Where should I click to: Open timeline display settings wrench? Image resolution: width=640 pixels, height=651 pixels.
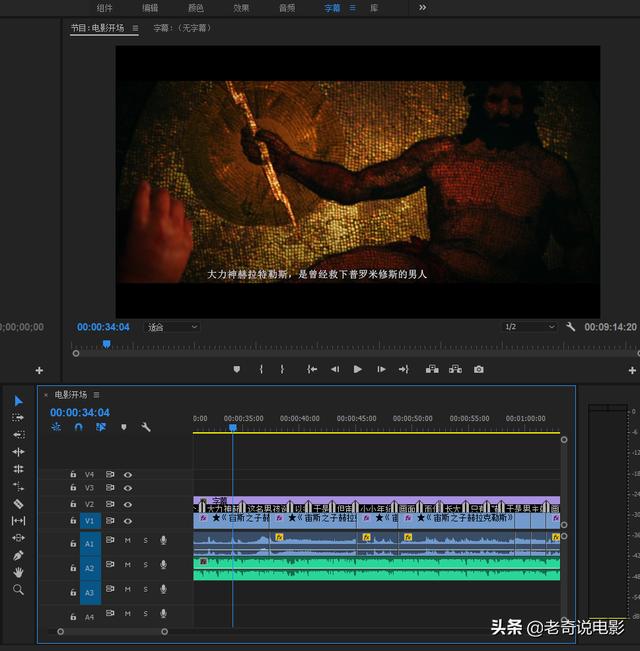(x=146, y=427)
